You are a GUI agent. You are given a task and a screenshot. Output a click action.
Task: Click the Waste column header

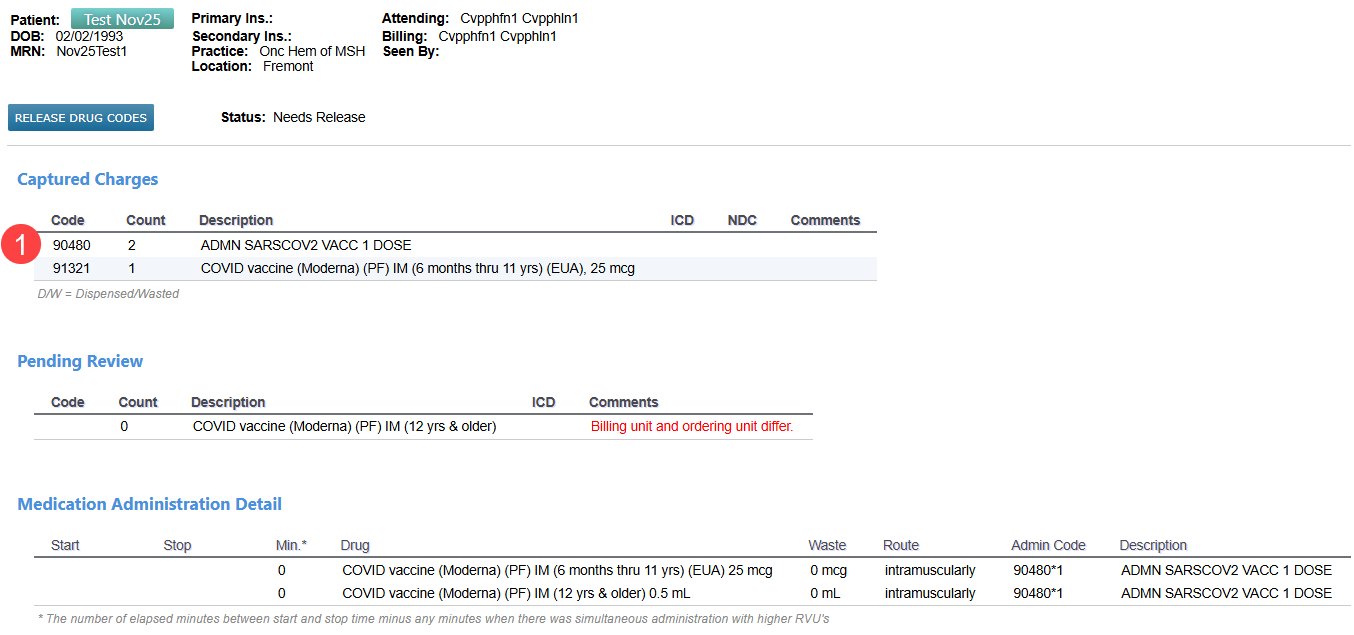tap(827, 546)
